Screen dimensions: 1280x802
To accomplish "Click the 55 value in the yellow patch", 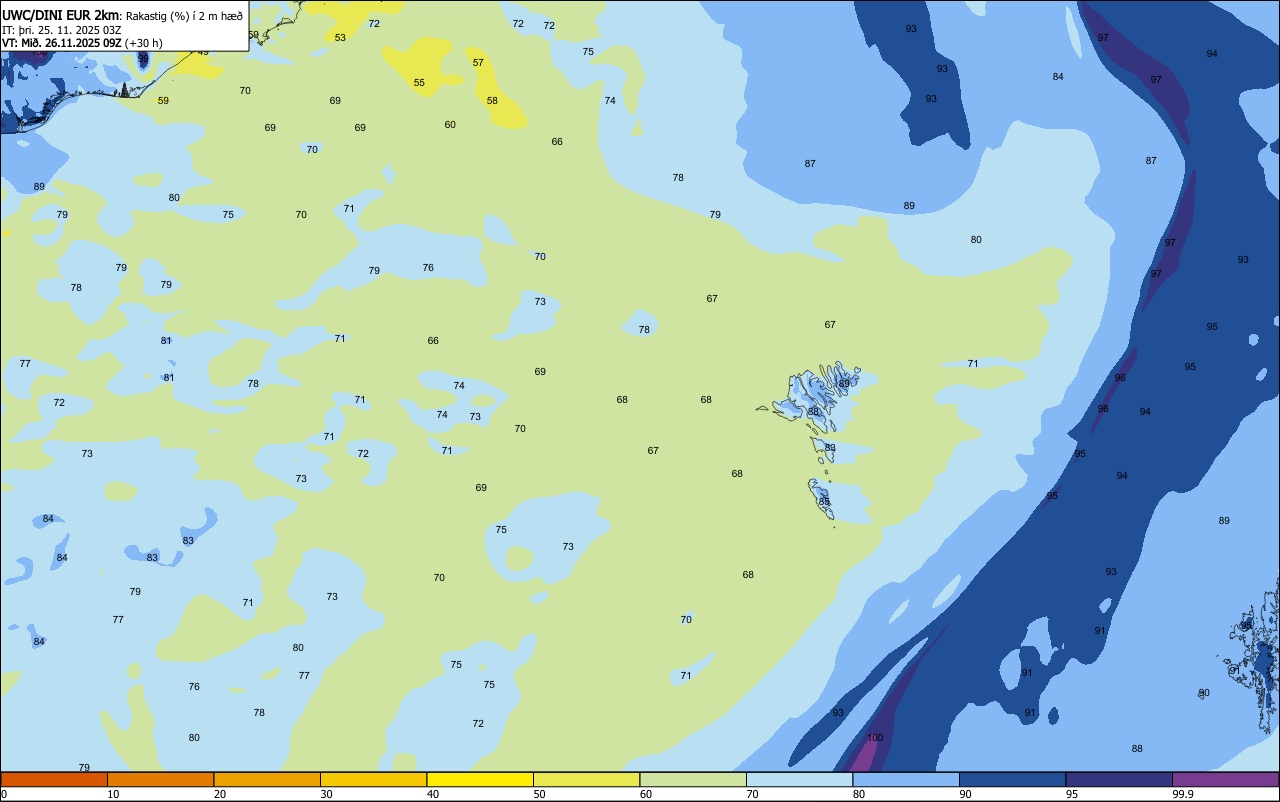I will pyautogui.click(x=419, y=83).
